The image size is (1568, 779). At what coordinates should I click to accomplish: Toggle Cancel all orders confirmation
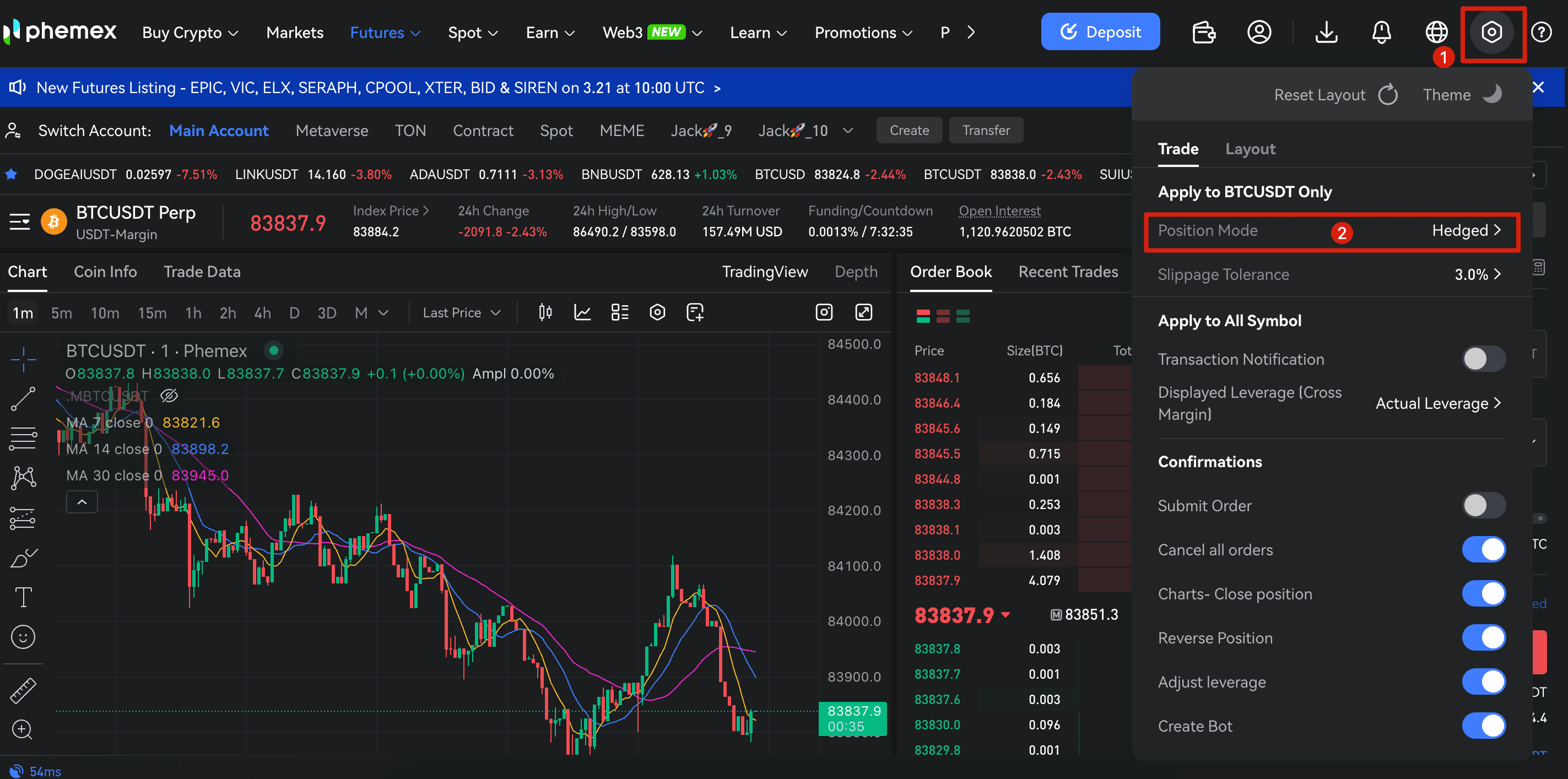coord(1484,550)
